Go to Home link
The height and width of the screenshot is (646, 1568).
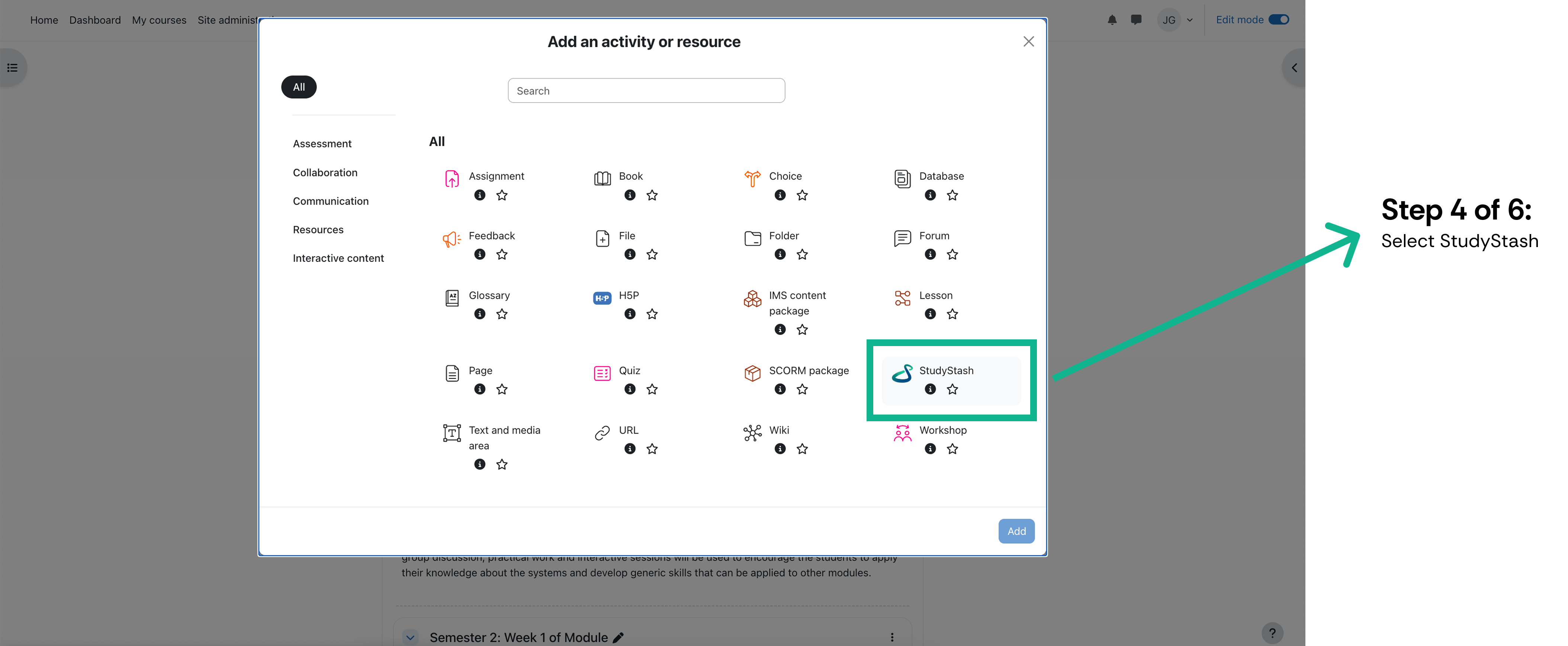tap(44, 20)
